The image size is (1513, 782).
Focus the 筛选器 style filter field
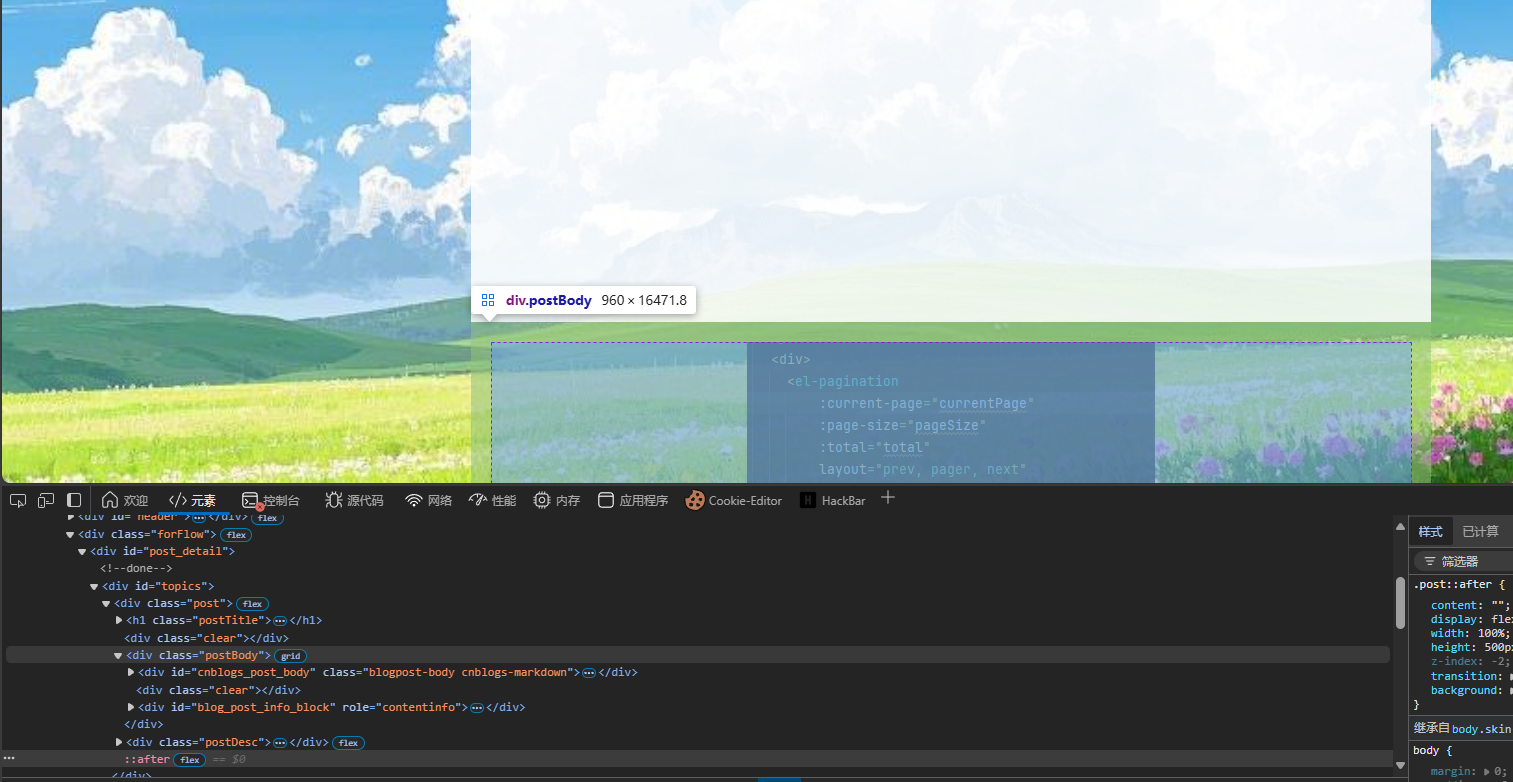pos(1465,561)
